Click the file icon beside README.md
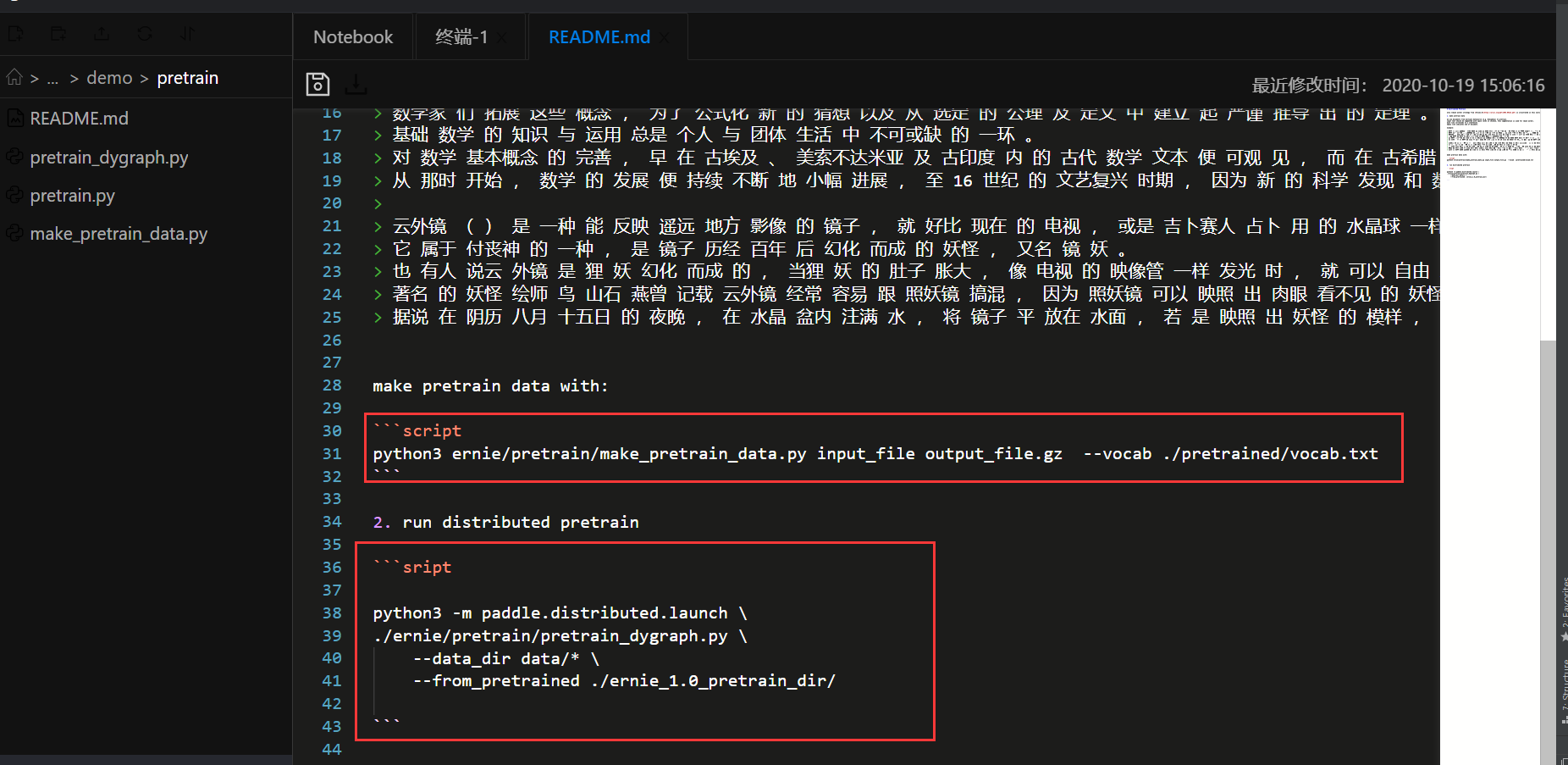The height and width of the screenshot is (765, 1568). (x=14, y=119)
